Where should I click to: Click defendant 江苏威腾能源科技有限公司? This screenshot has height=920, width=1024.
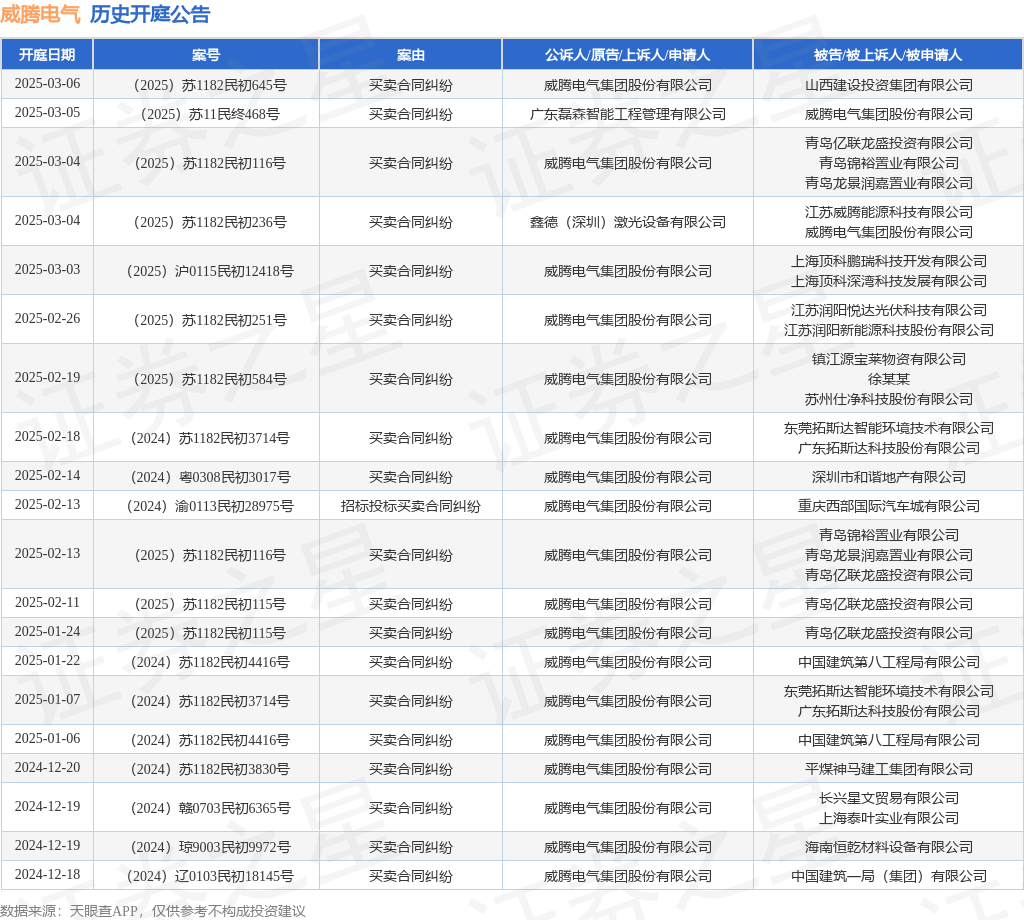click(x=889, y=212)
